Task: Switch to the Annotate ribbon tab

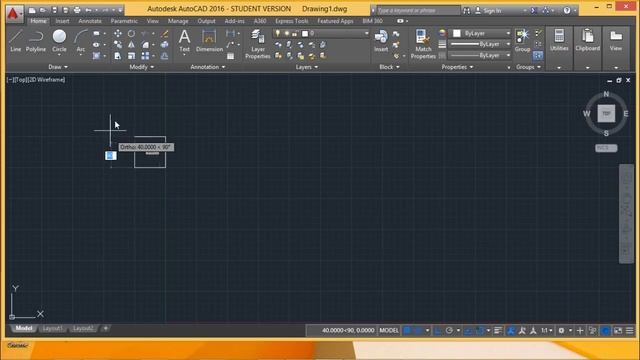Action: (90, 21)
